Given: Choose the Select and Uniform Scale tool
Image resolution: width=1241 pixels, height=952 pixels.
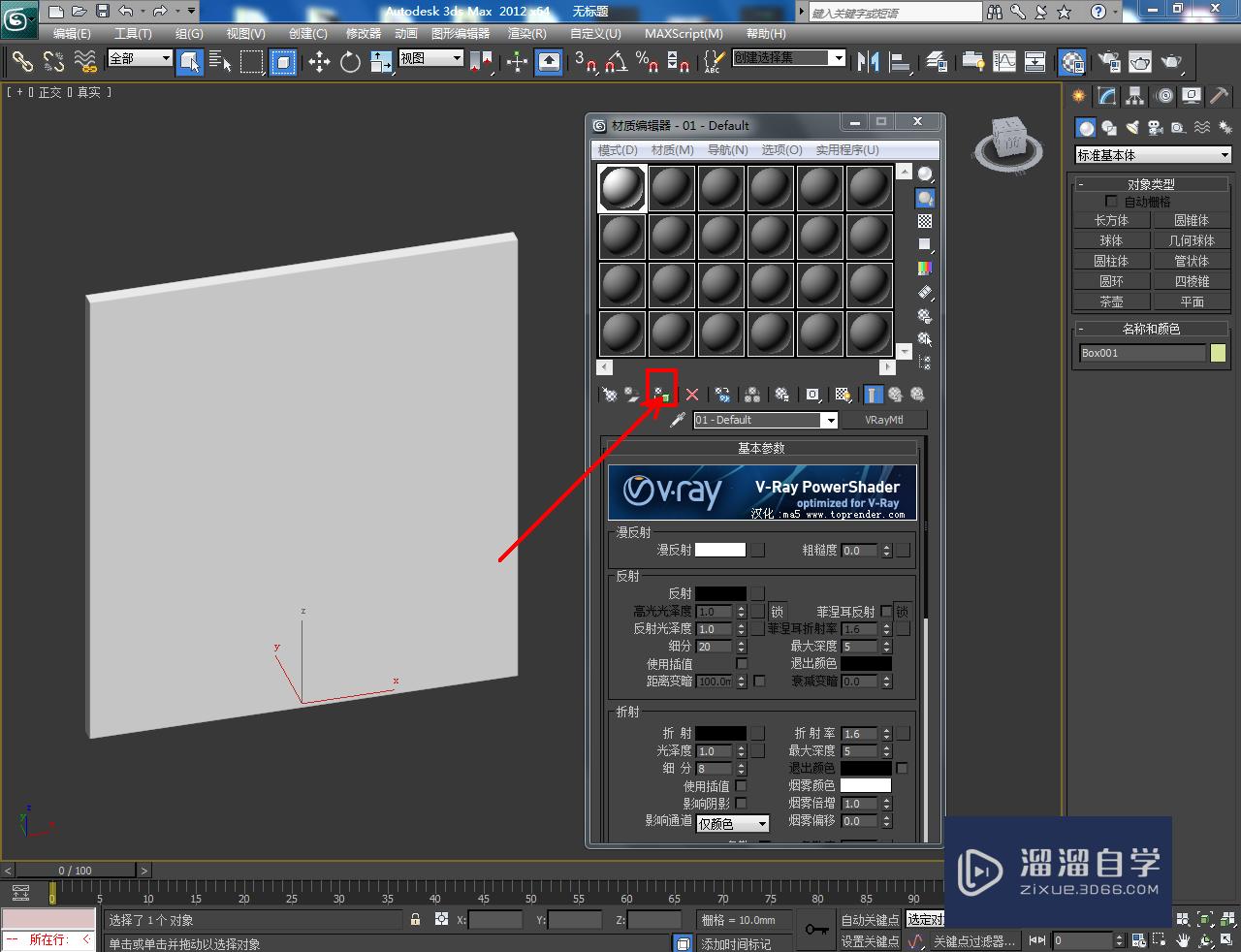Looking at the screenshot, I should pyautogui.click(x=381, y=62).
